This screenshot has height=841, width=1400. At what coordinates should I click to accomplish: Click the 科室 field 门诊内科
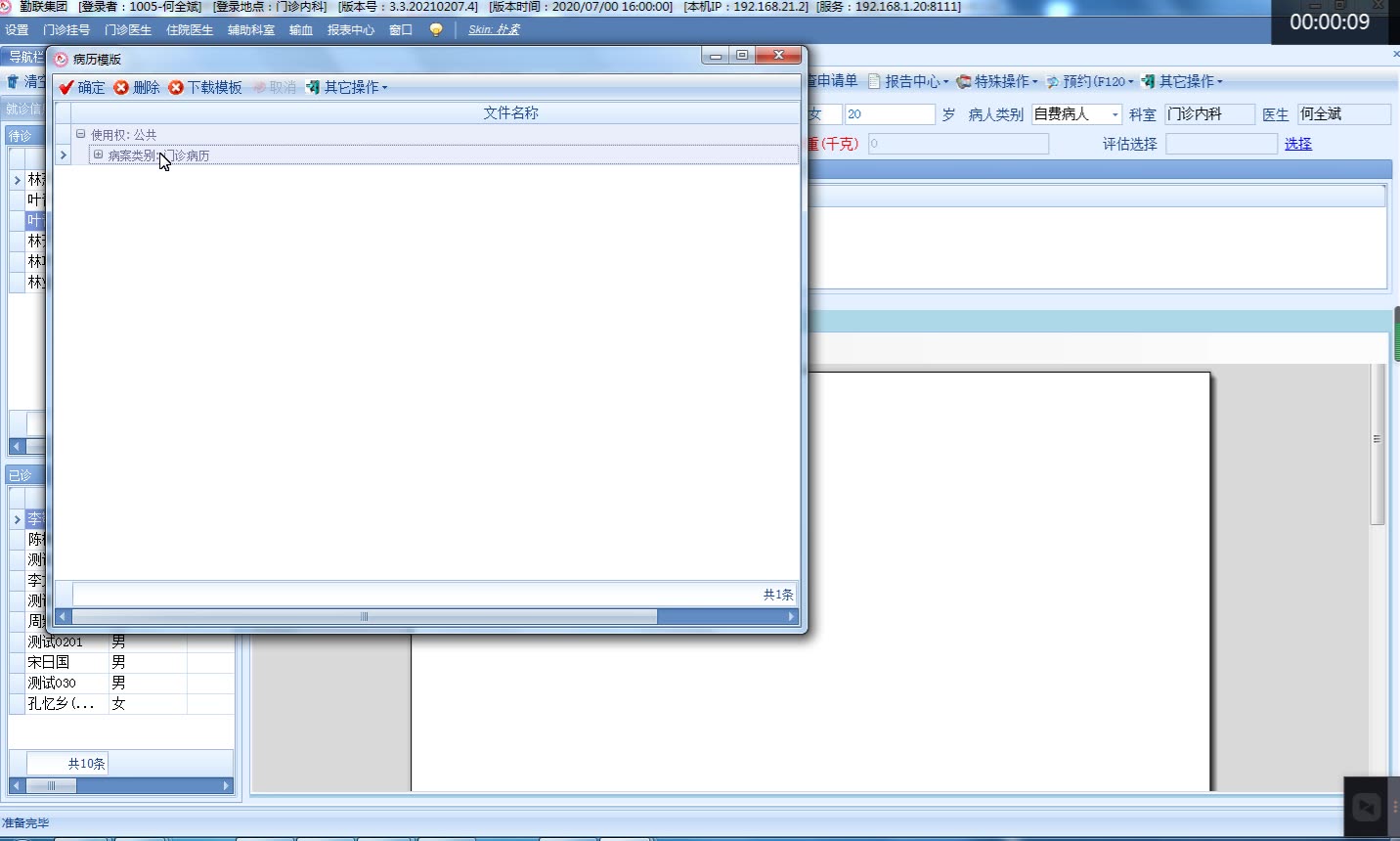[x=1209, y=114]
